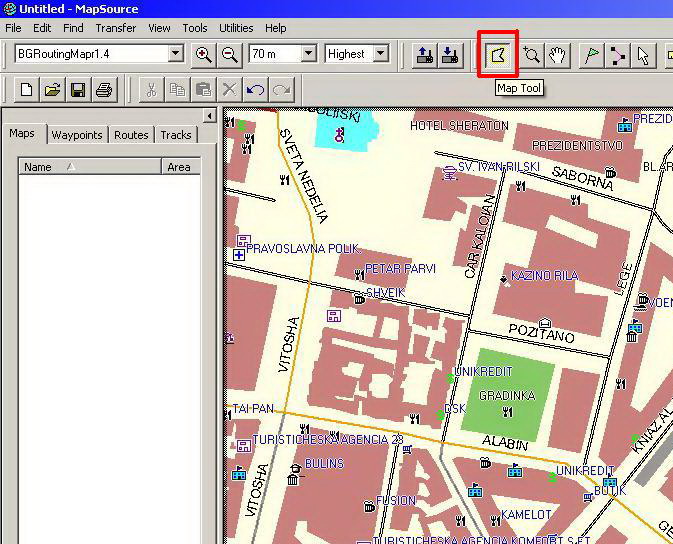Click the empty maps list area
The image size is (673, 544).
coord(109,359)
